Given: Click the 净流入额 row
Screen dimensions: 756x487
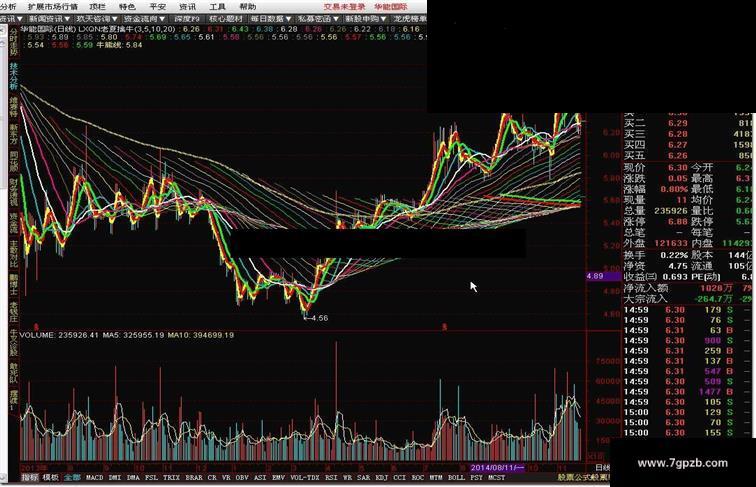Looking at the screenshot, I should [688, 288].
